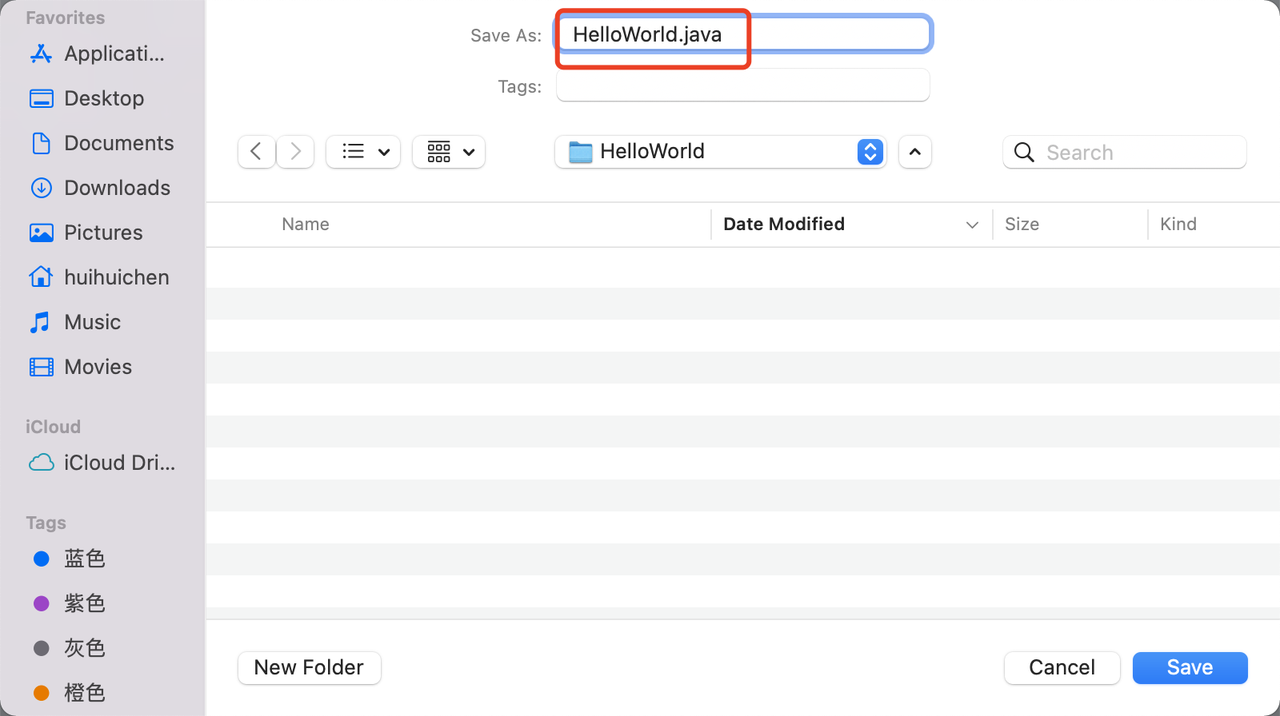1280x716 pixels.
Task: Click the New Folder button
Action: (x=309, y=667)
